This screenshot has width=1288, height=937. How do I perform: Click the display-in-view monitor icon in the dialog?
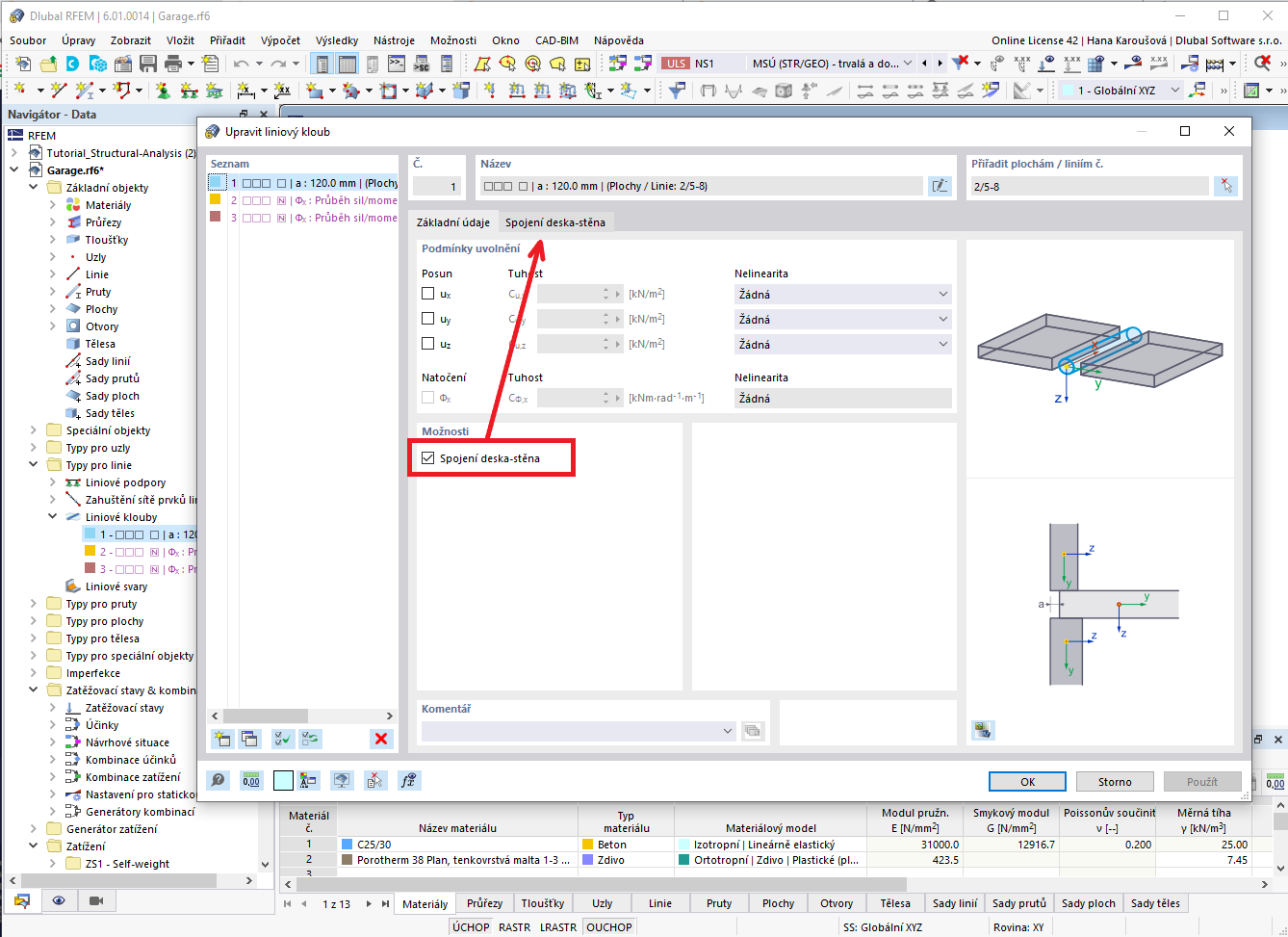coord(342,780)
